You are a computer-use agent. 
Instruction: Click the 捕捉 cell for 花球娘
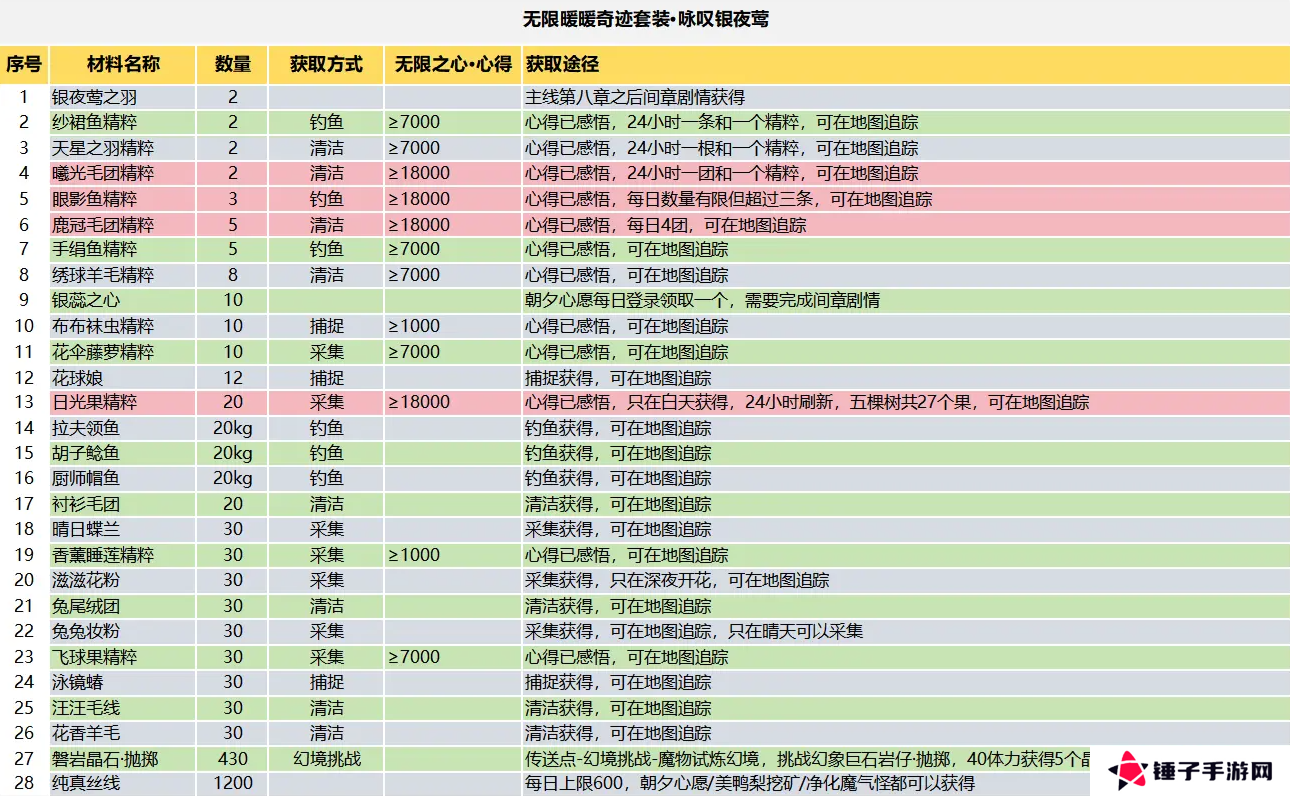coord(326,377)
